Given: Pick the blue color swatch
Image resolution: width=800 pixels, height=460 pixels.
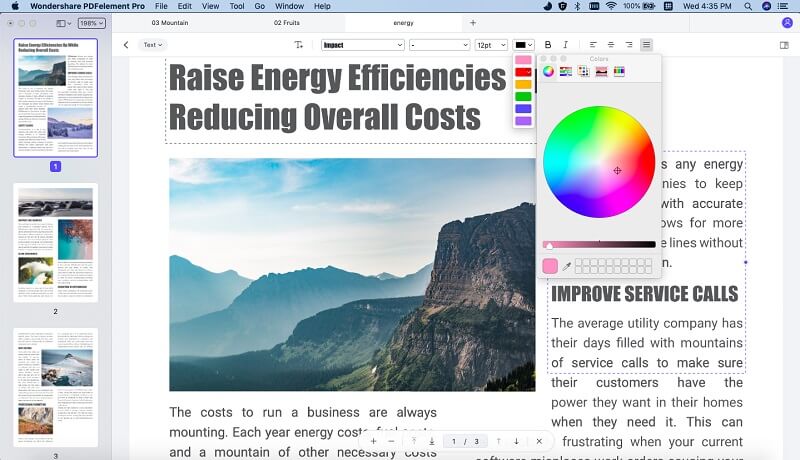Looking at the screenshot, I should [523, 109].
